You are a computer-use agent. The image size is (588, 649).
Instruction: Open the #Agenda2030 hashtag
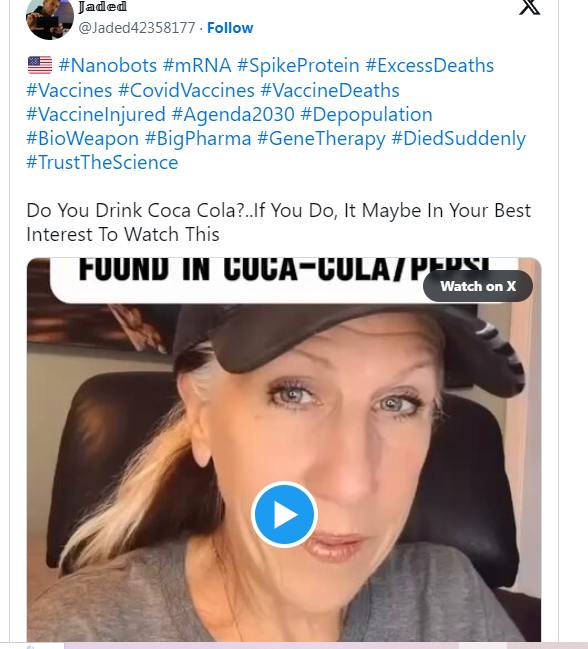[x=233, y=114]
